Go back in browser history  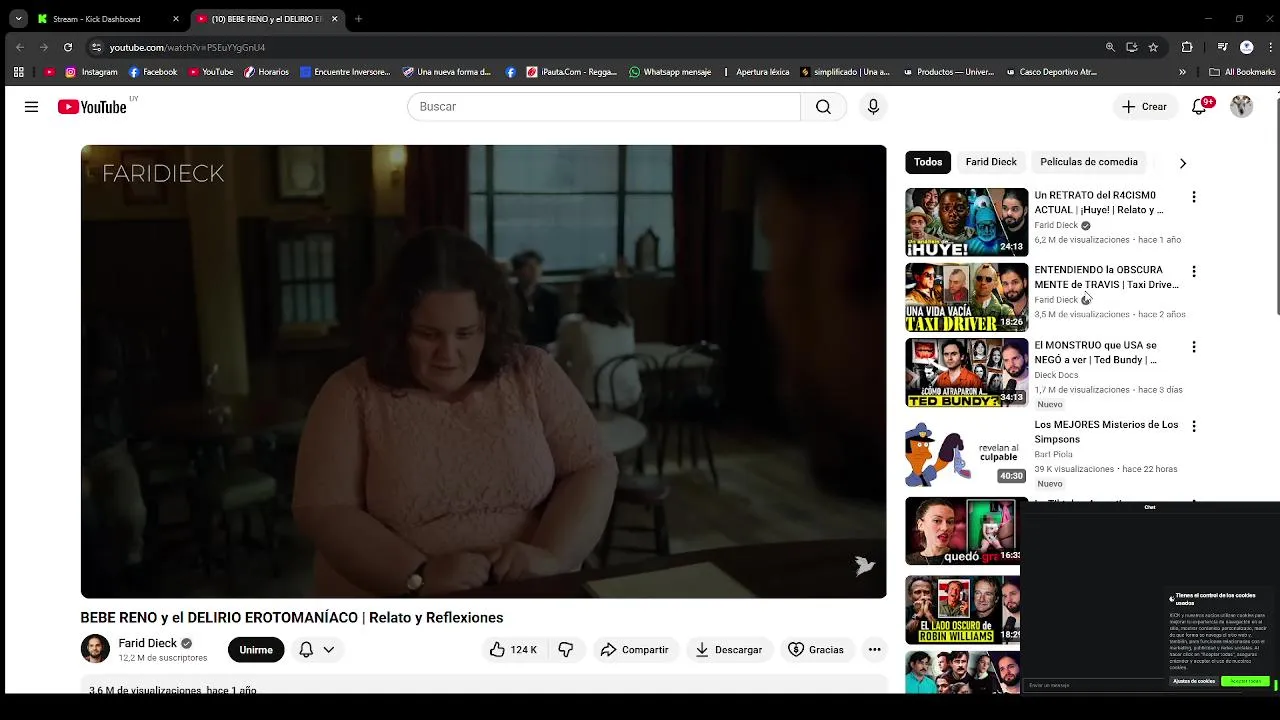[19, 47]
